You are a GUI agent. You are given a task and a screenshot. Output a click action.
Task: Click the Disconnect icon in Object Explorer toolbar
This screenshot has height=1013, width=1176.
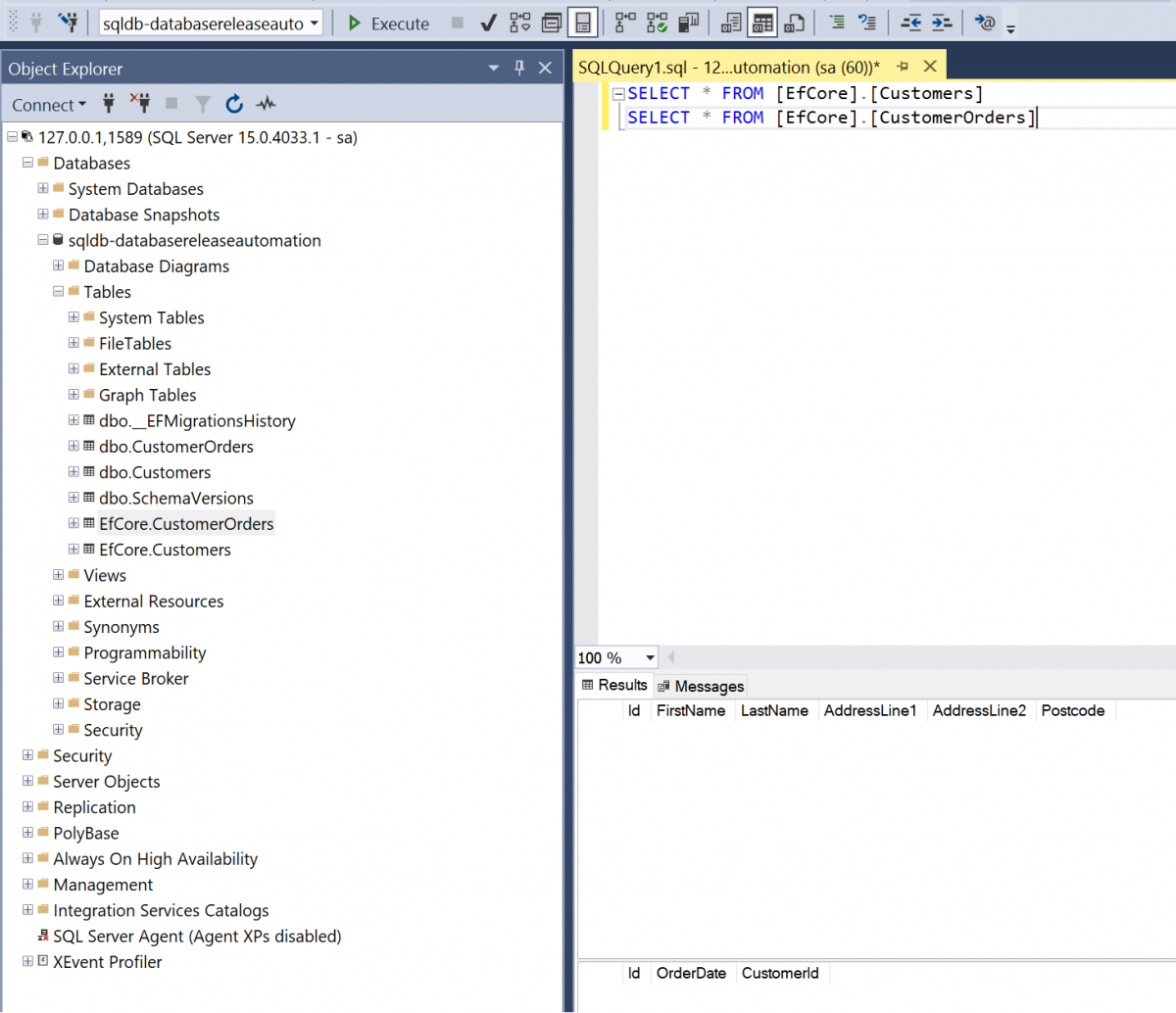(140, 105)
